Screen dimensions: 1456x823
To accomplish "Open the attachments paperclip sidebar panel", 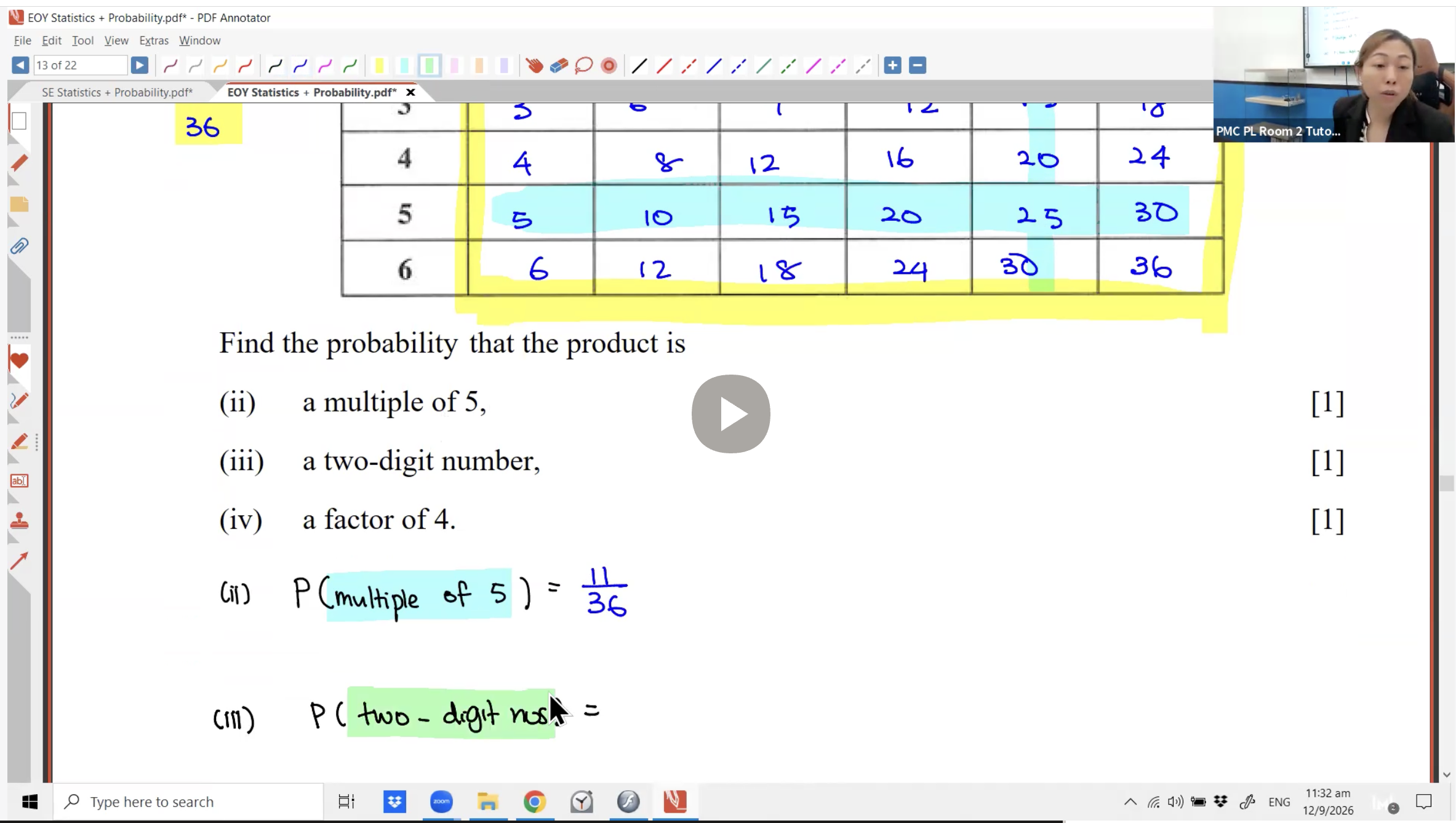I will click(19, 246).
